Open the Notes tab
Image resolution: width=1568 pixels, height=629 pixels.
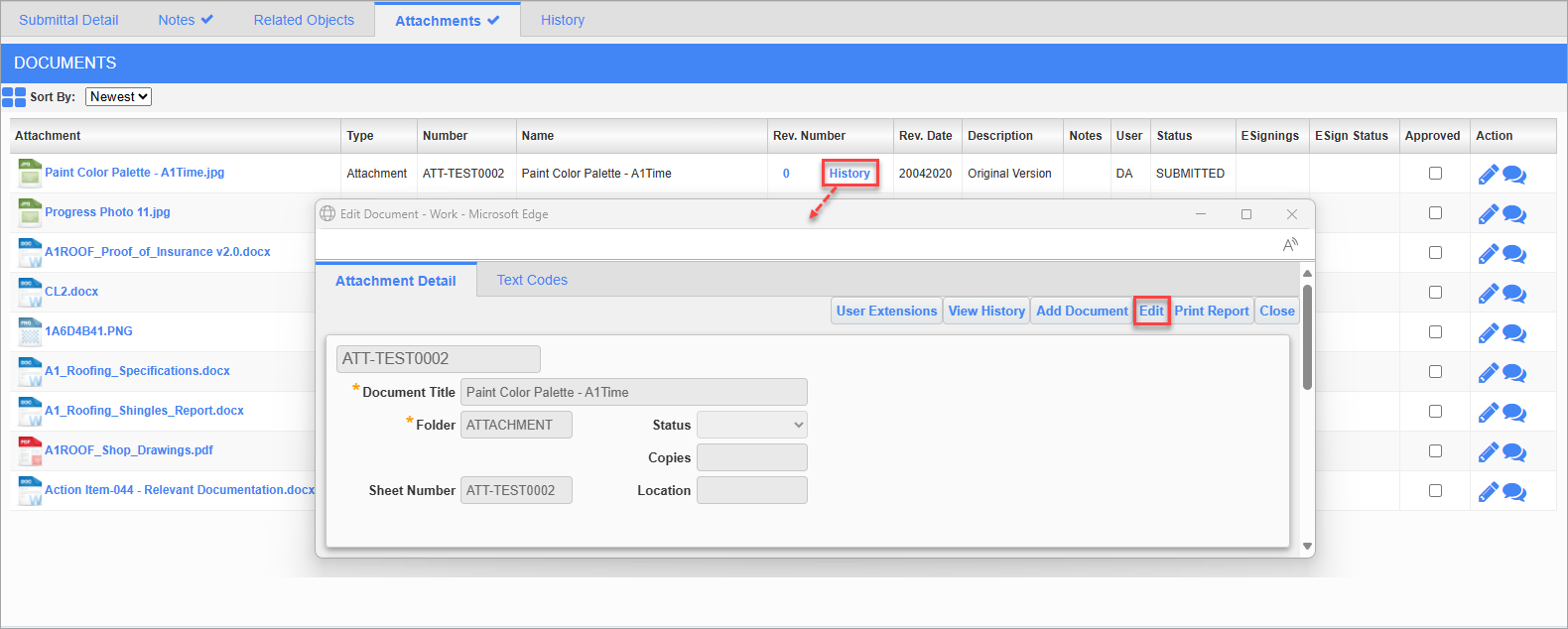pos(186,20)
